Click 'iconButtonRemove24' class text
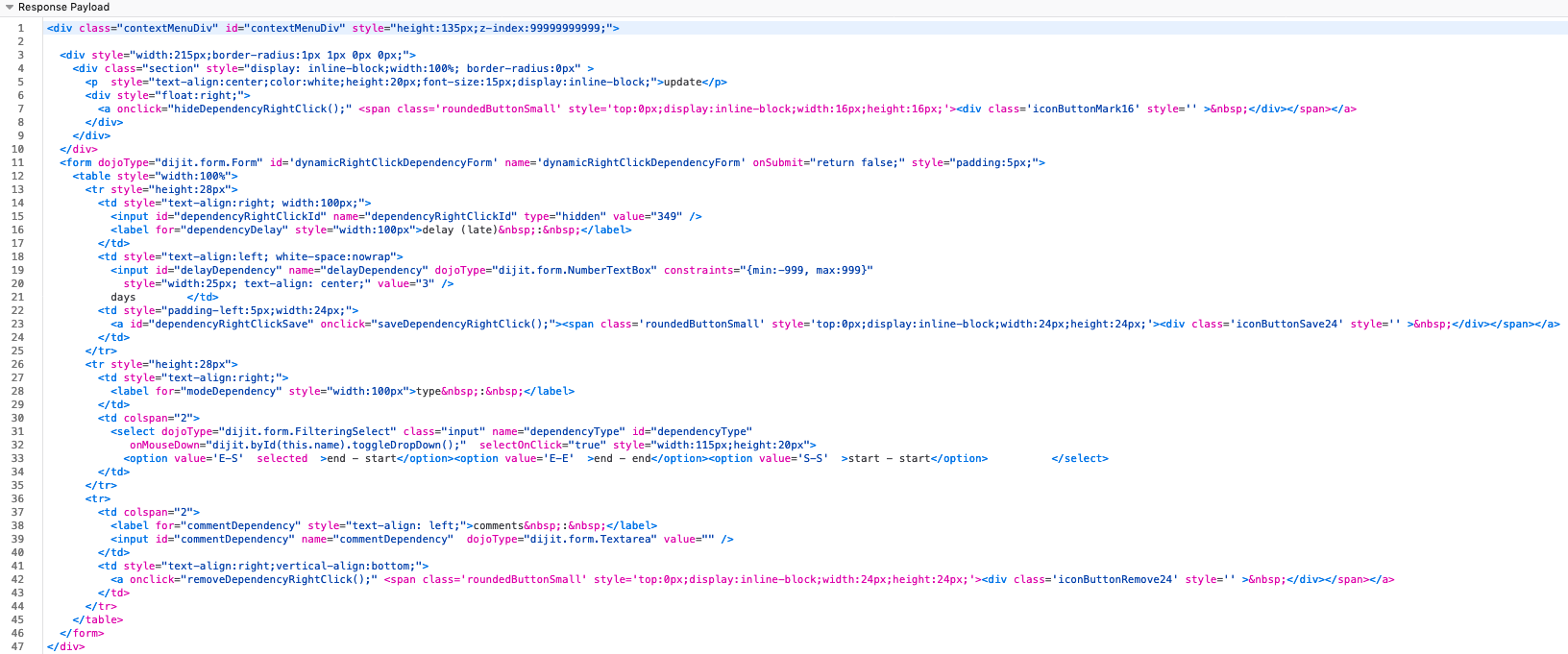The width and height of the screenshot is (1568, 654). tap(1116, 579)
